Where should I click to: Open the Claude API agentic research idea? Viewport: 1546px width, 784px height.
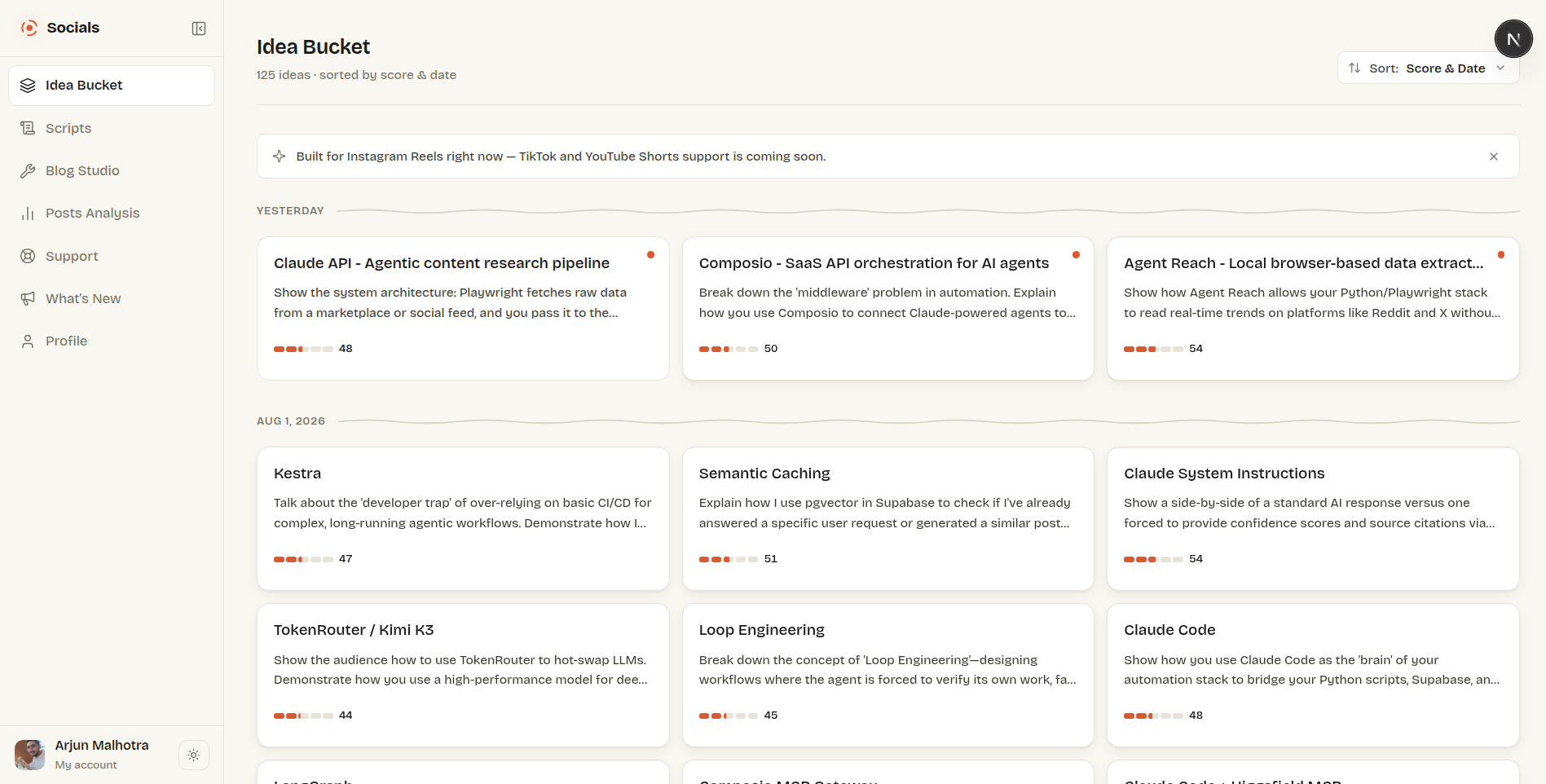tap(463, 309)
